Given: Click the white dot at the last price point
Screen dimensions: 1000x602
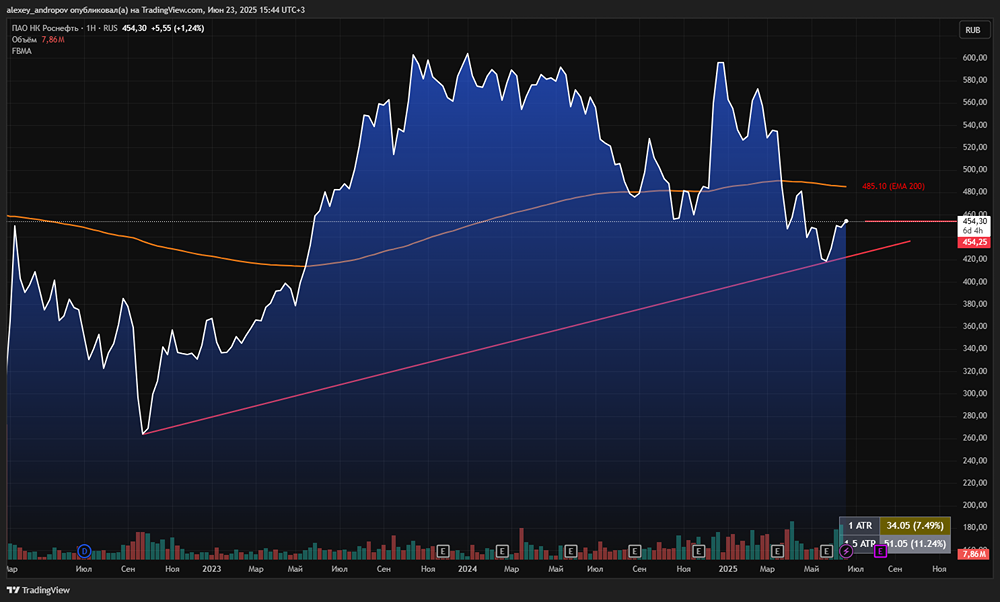Looking at the screenshot, I should [846, 221].
